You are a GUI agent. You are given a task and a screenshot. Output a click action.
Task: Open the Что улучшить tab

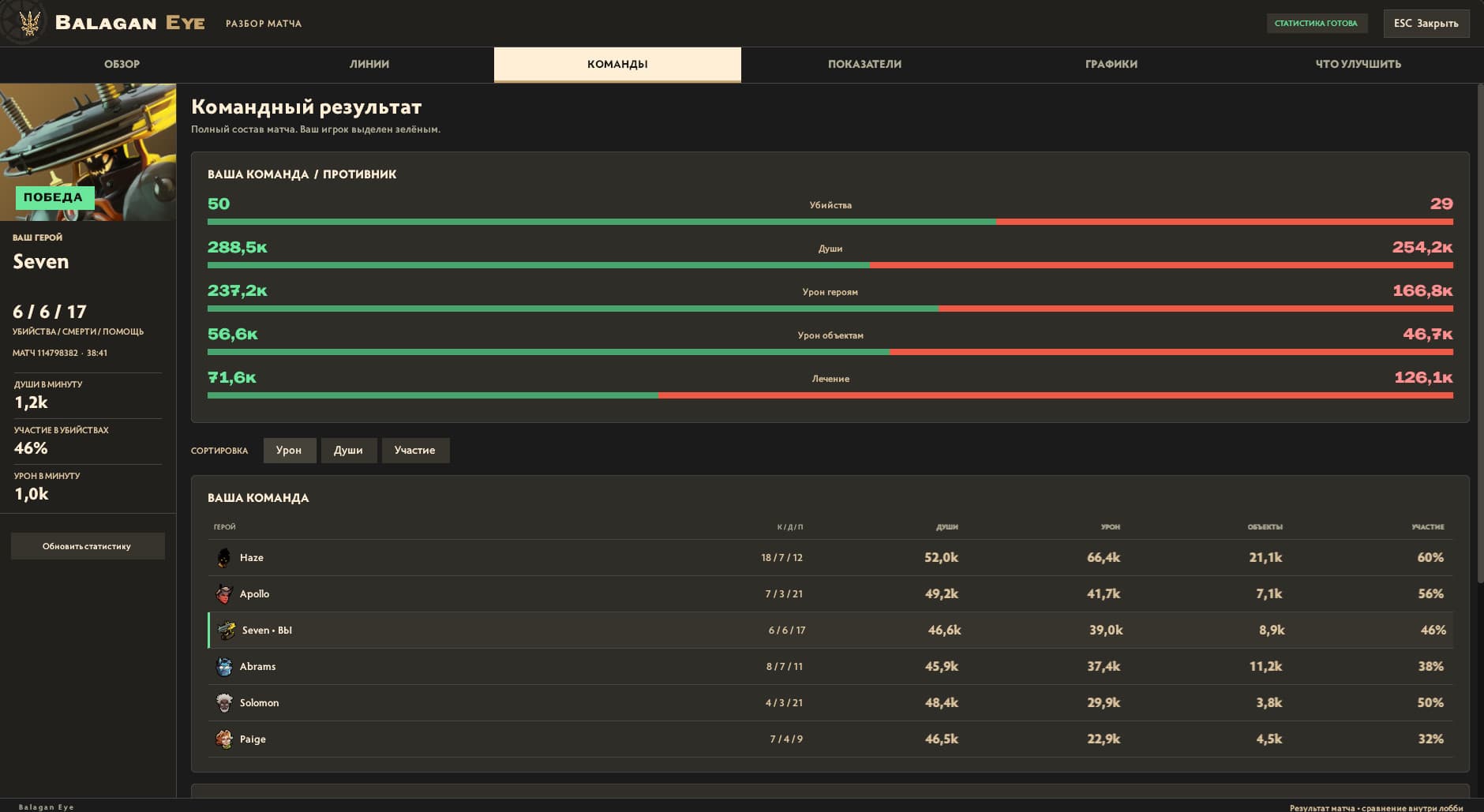tap(1358, 64)
